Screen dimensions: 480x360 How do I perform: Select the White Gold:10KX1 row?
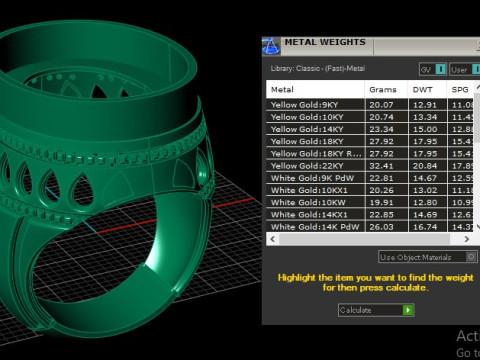370,190
